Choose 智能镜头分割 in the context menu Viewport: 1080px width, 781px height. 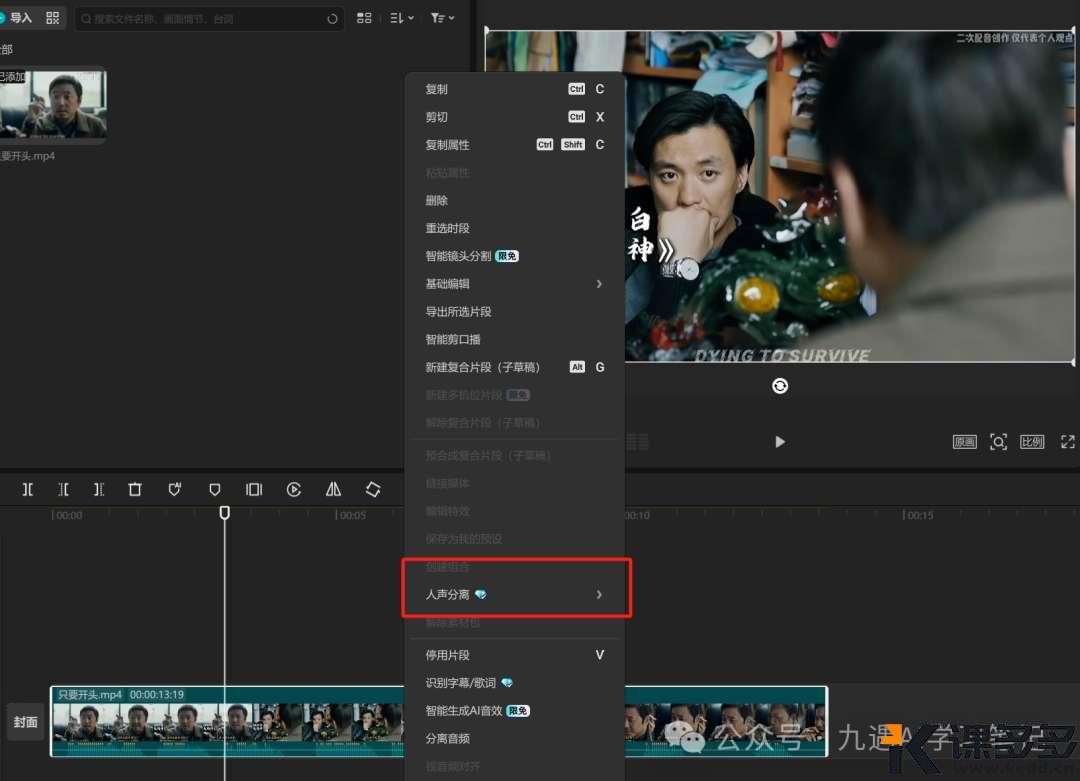coord(515,256)
